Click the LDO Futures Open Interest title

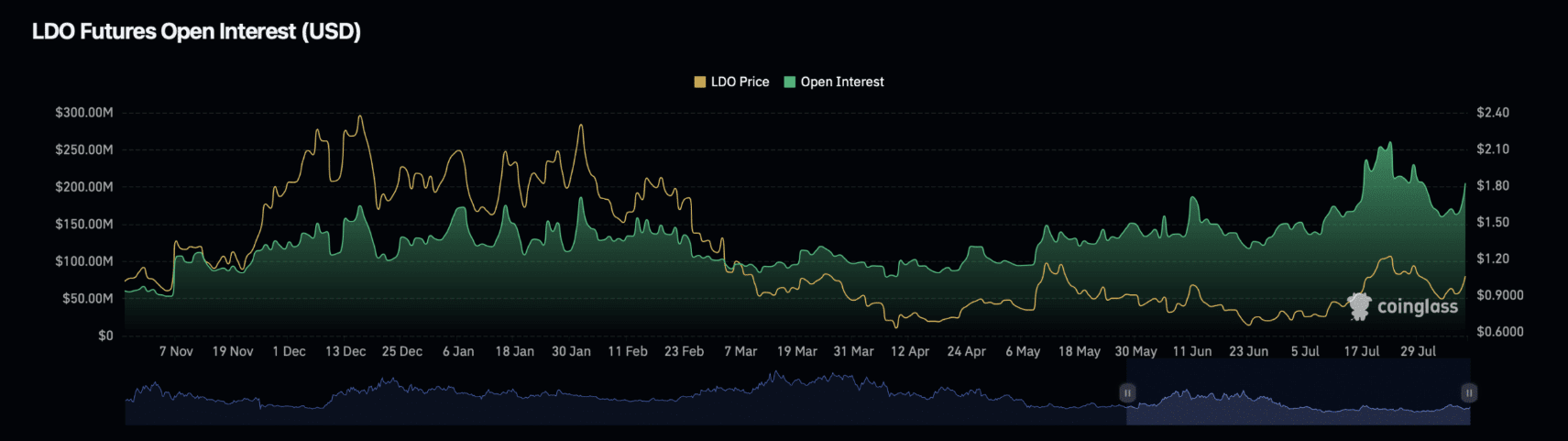point(196,31)
